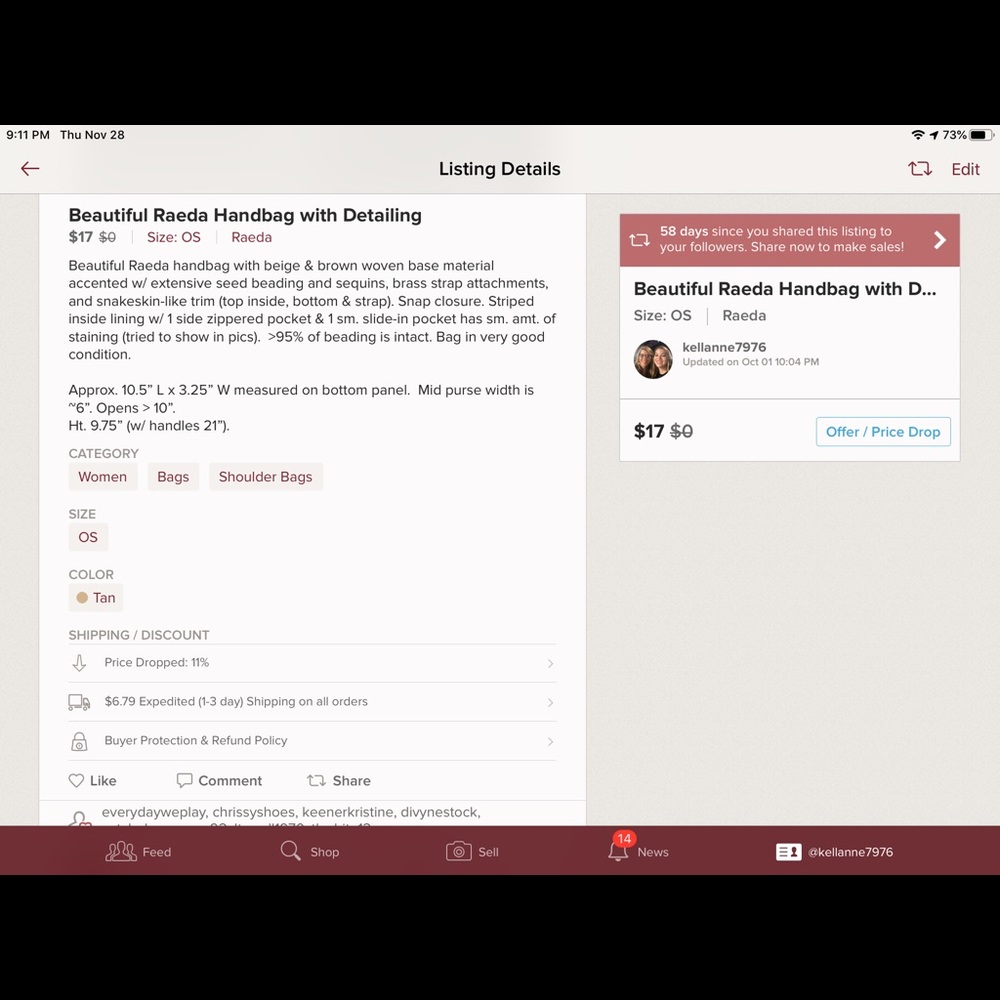
Task: Open the @kellanne7976 profile tab
Action: click(x=834, y=852)
